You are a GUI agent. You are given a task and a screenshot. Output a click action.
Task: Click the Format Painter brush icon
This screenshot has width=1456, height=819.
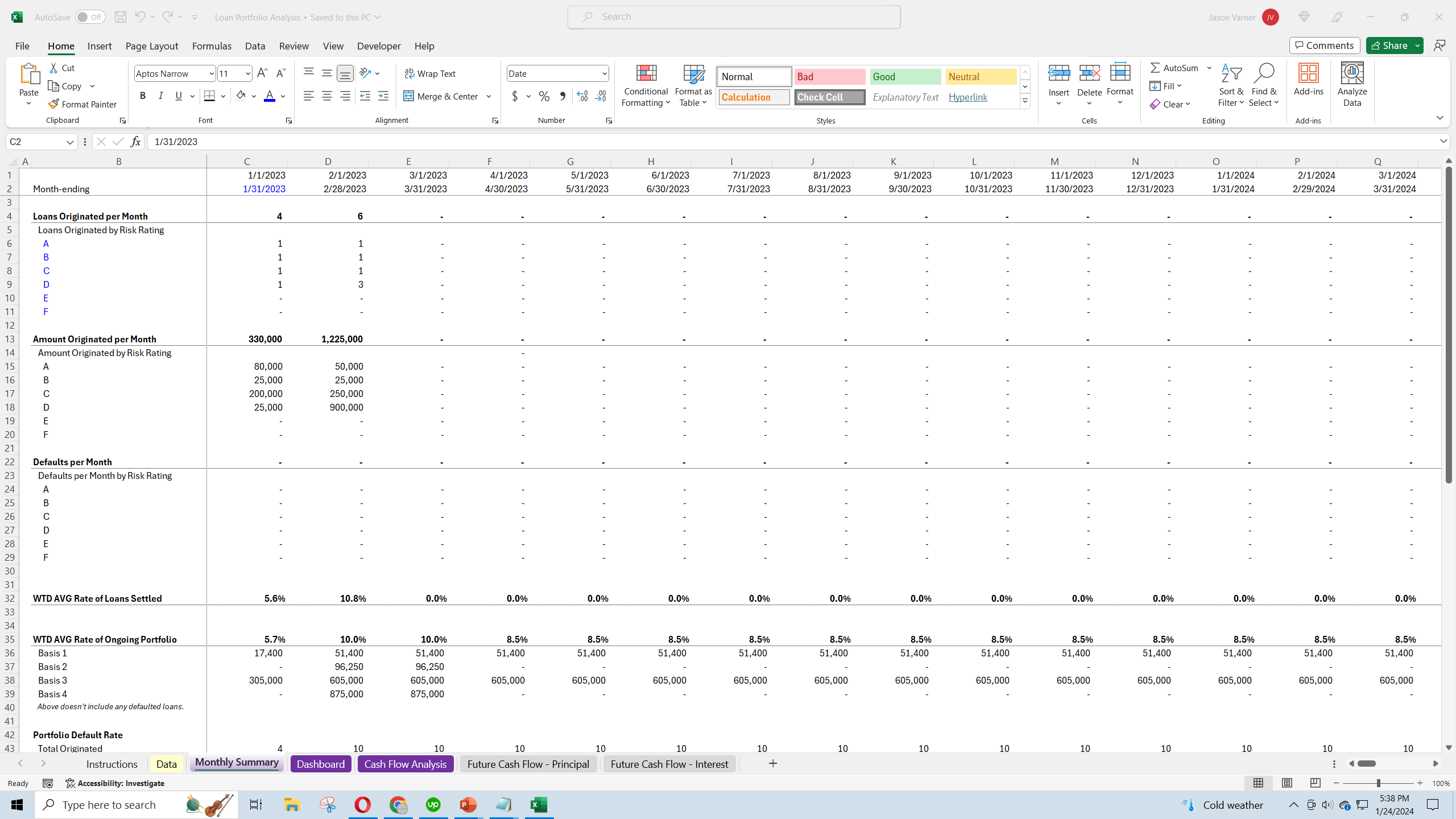point(53,104)
